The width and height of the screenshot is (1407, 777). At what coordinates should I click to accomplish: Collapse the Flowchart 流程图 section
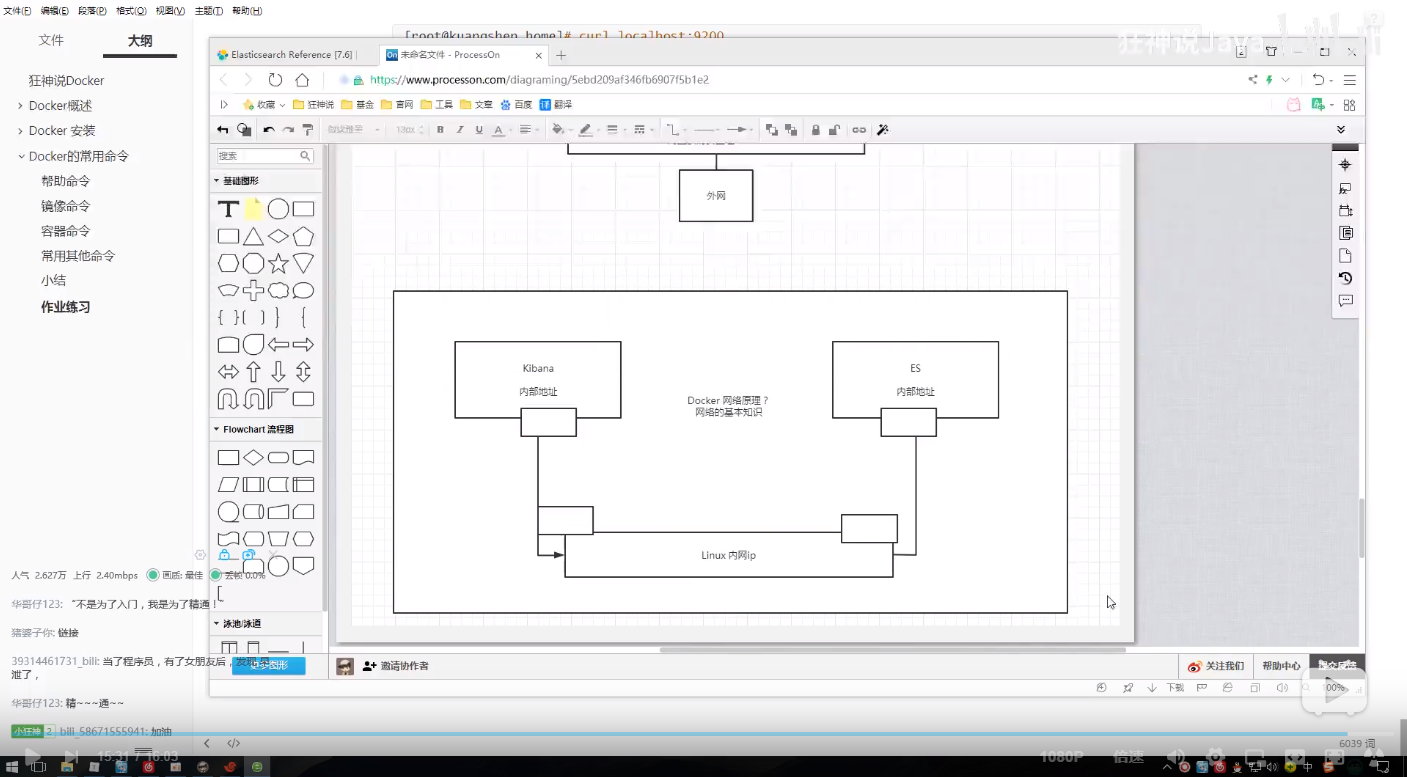(x=254, y=429)
